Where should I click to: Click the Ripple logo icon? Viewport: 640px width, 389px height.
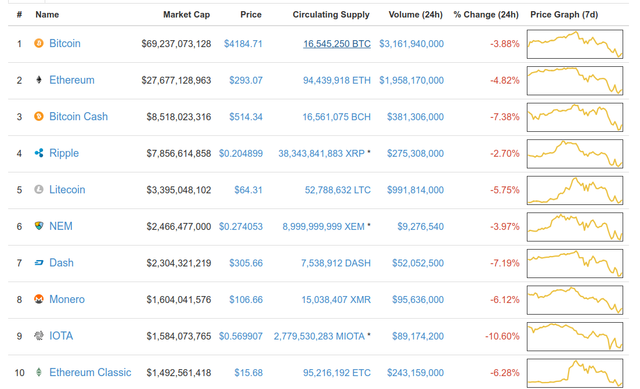coord(39,153)
